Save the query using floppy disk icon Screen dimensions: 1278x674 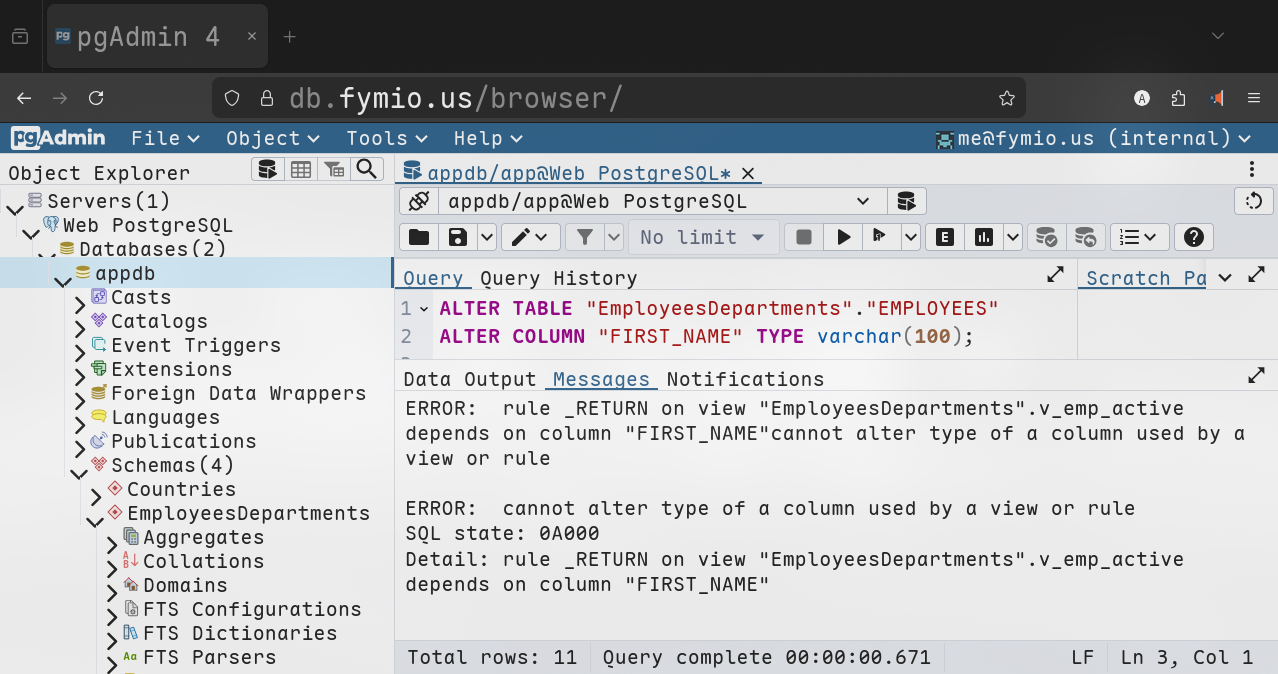point(458,237)
